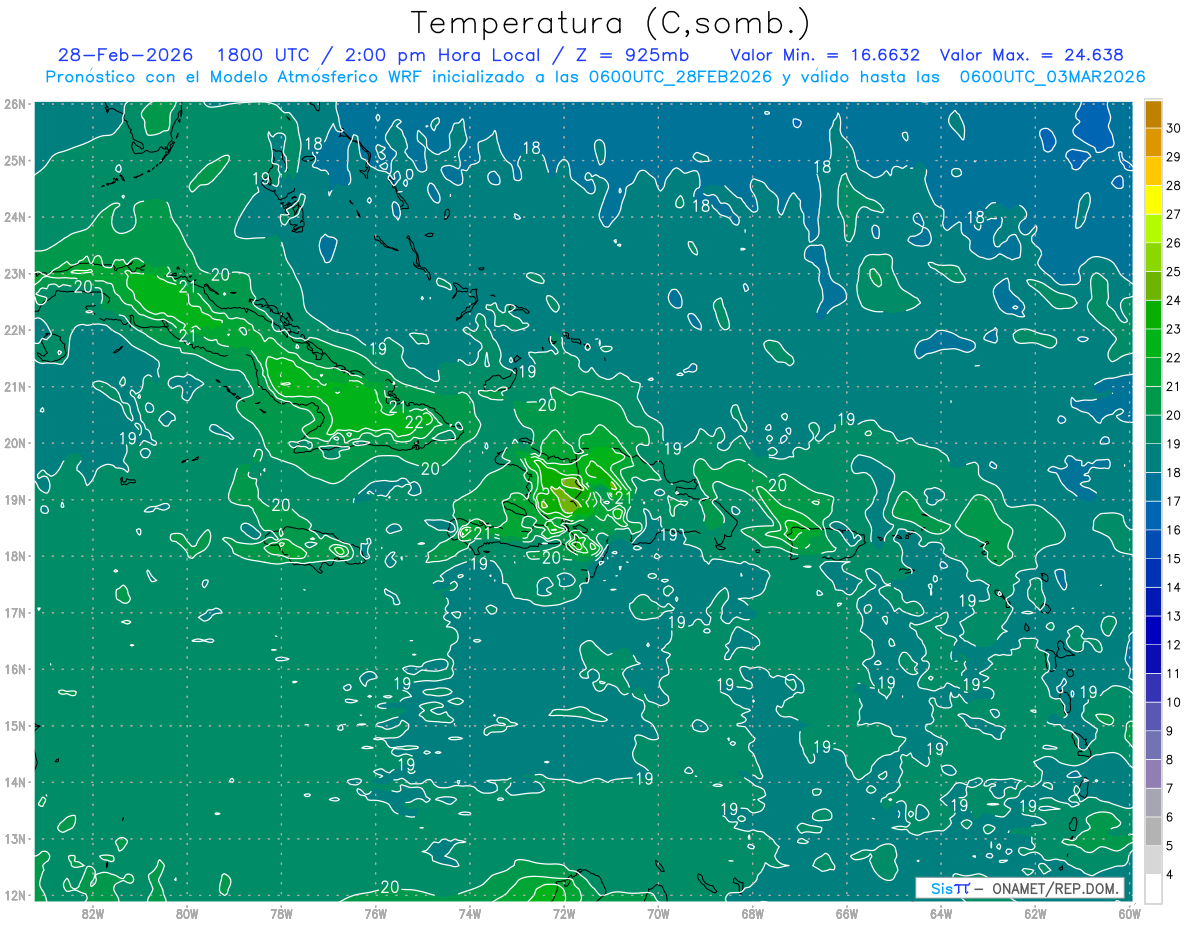Click the '70W' longitude axis label
The image size is (1200, 927).
[x=658, y=913]
